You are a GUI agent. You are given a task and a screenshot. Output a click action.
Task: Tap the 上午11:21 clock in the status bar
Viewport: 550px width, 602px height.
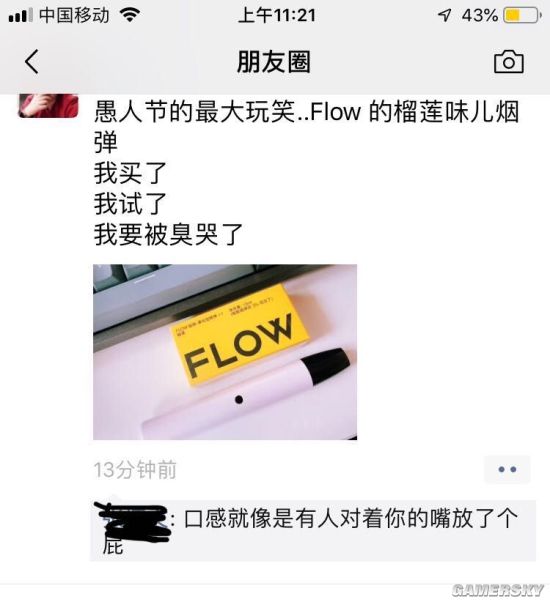coord(276,15)
